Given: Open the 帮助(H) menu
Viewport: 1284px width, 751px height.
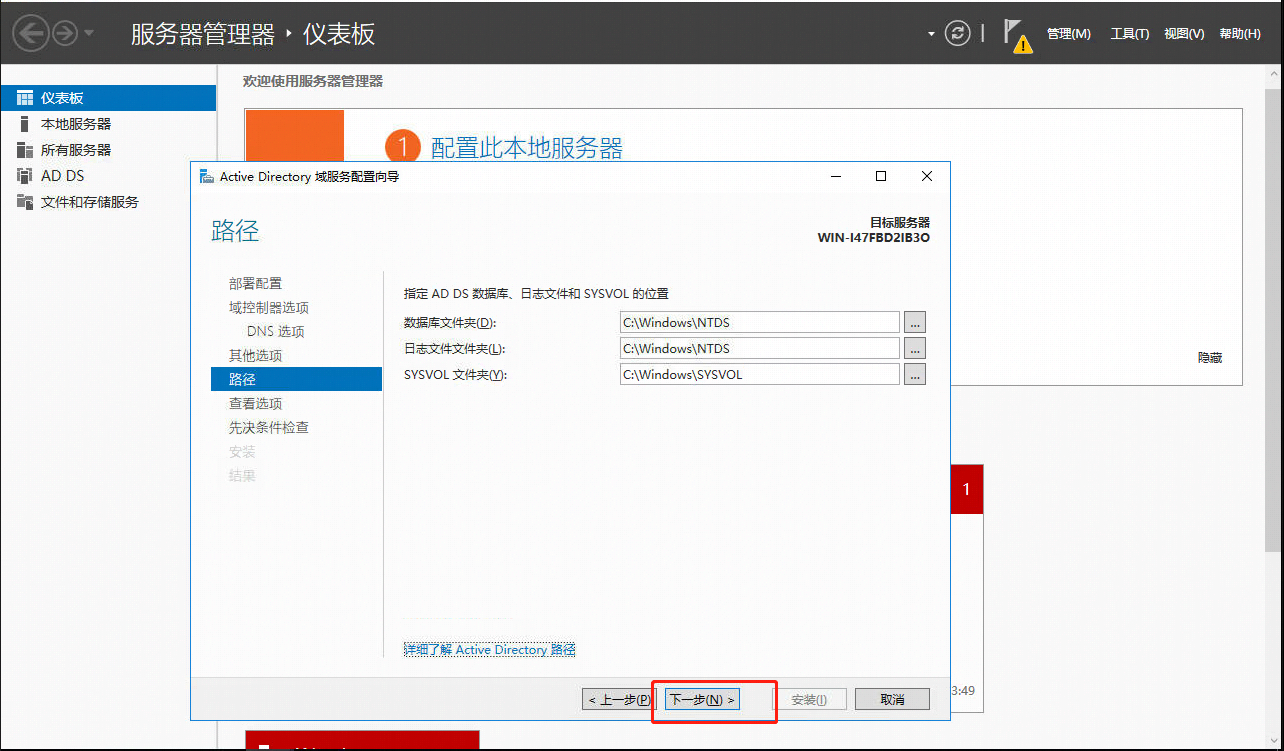Looking at the screenshot, I should 1240,34.
